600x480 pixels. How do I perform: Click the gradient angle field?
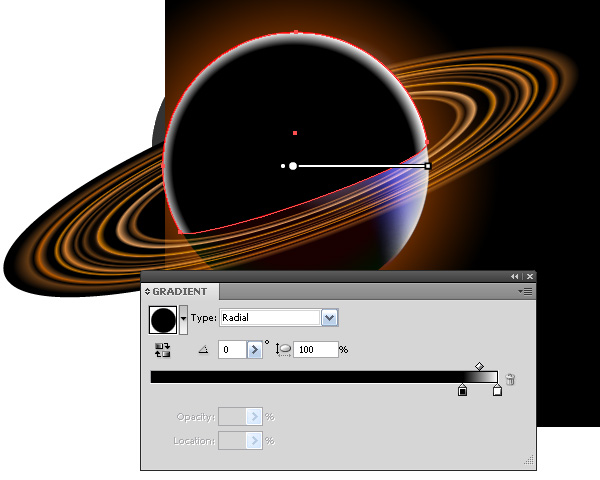[x=232, y=349]
